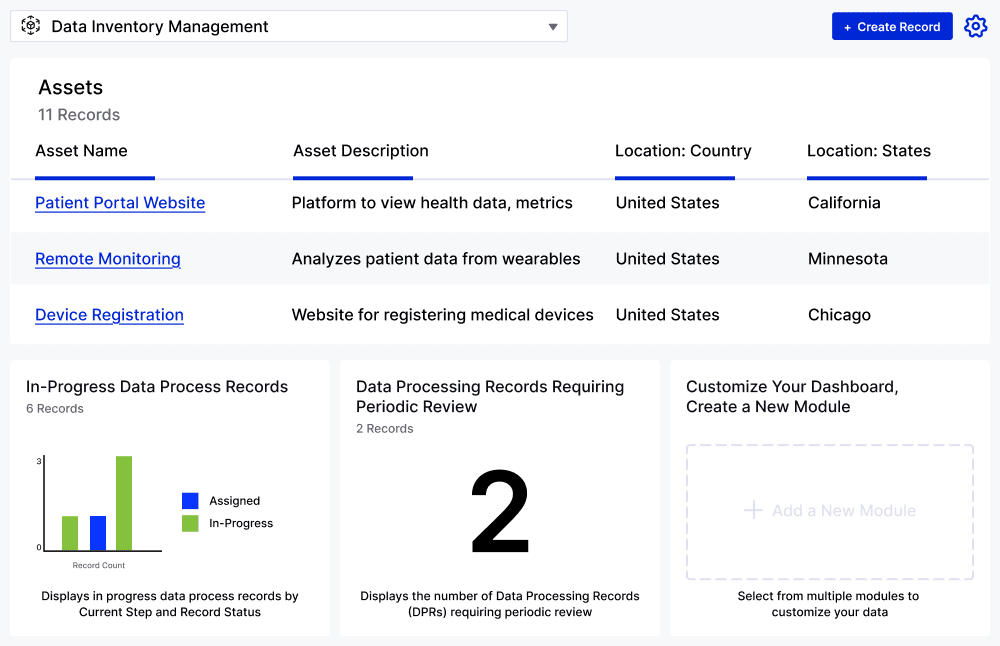Click the plus icon in Add a New Module

(x=751, y=511)
